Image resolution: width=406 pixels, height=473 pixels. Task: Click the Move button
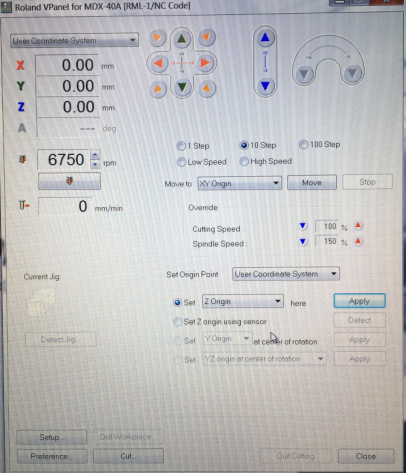pos(312,182)
